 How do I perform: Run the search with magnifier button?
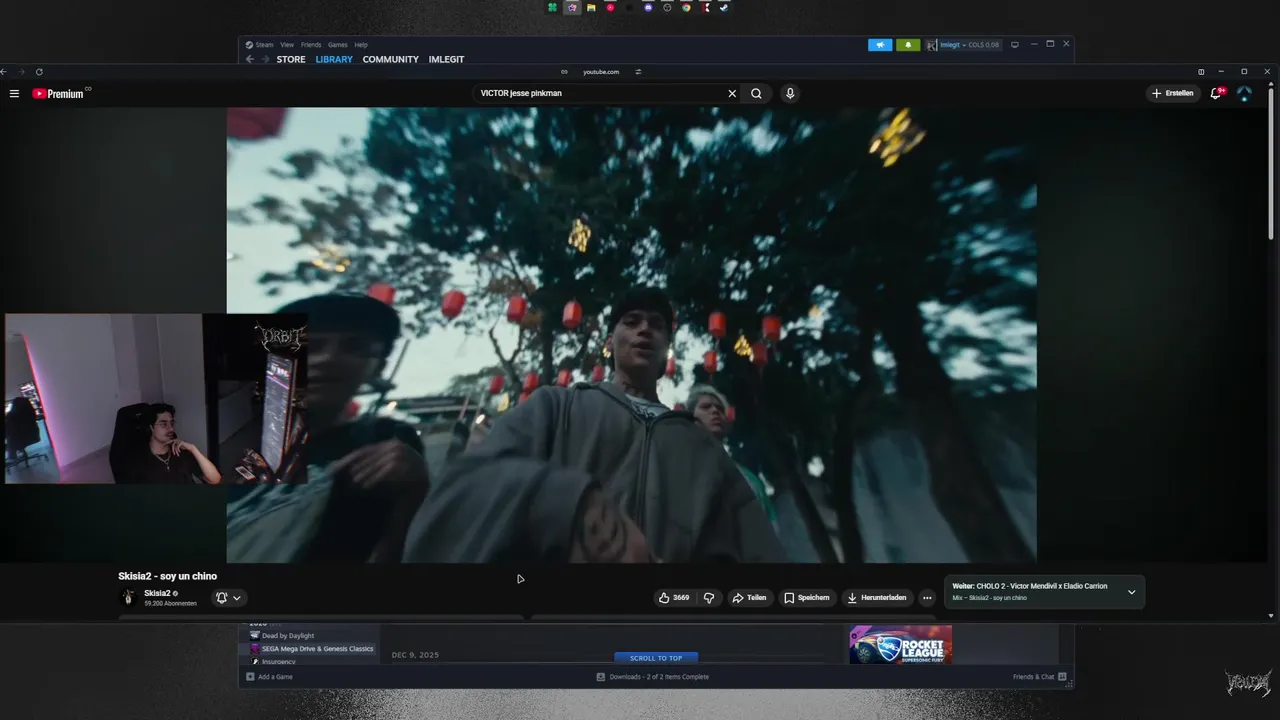(x=756, y=93)
